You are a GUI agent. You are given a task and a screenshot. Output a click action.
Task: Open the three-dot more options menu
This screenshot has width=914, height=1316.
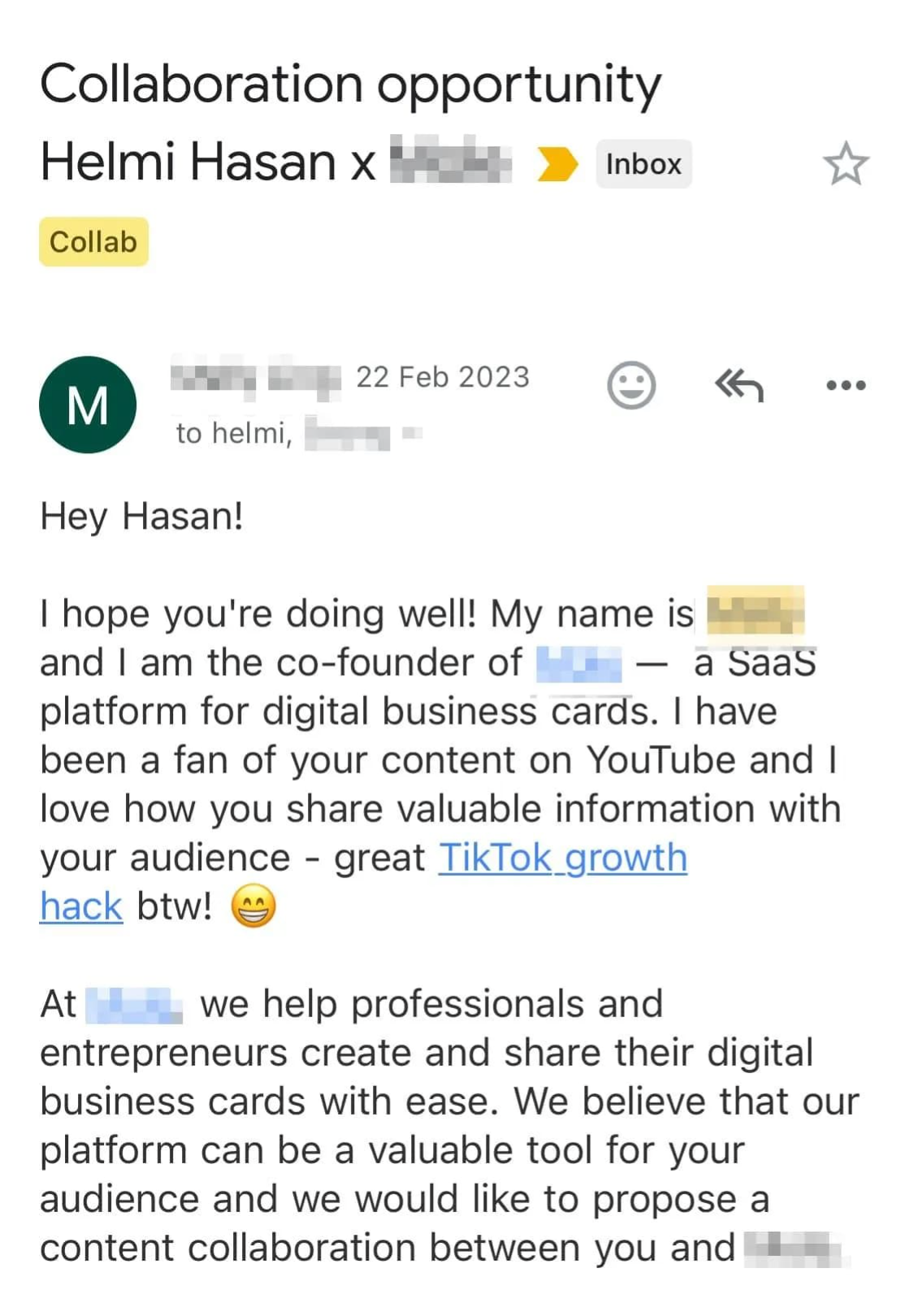(845, 385)
